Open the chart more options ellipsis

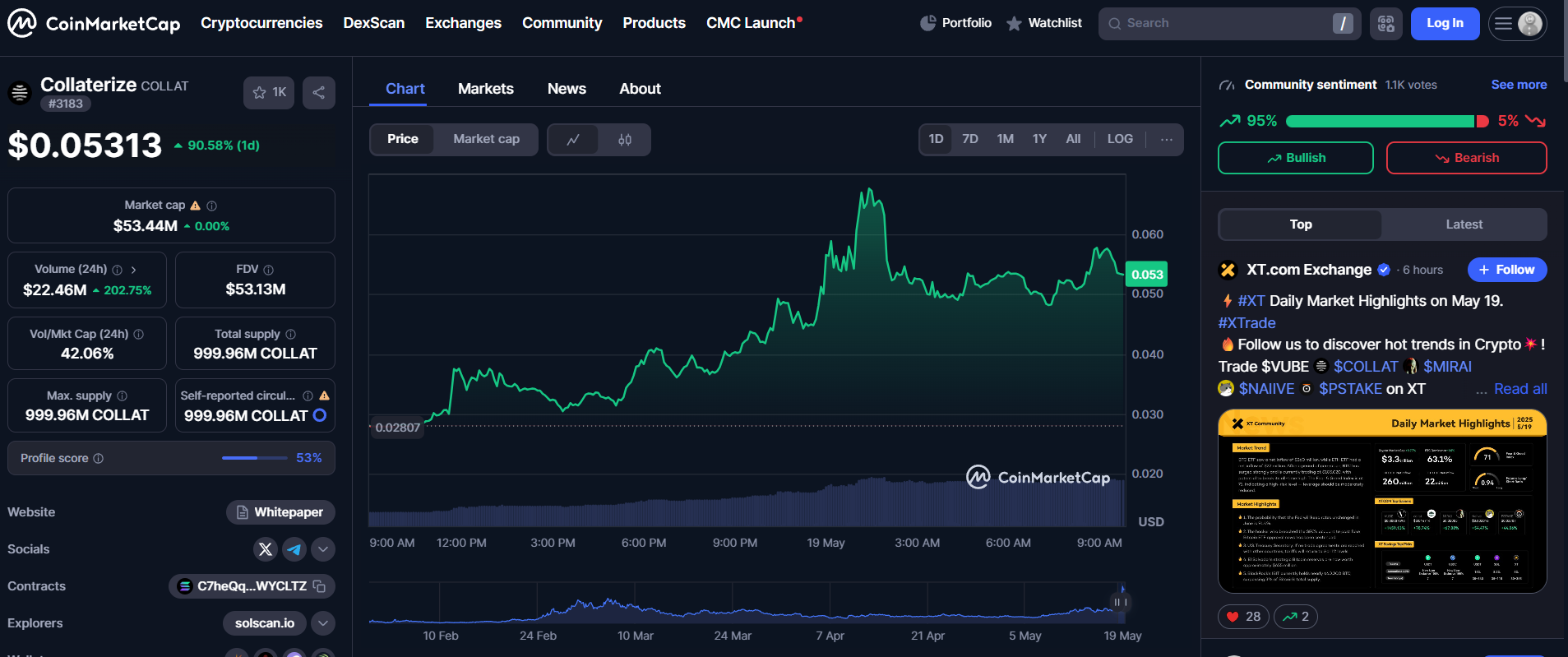(x=1167, y=140)
